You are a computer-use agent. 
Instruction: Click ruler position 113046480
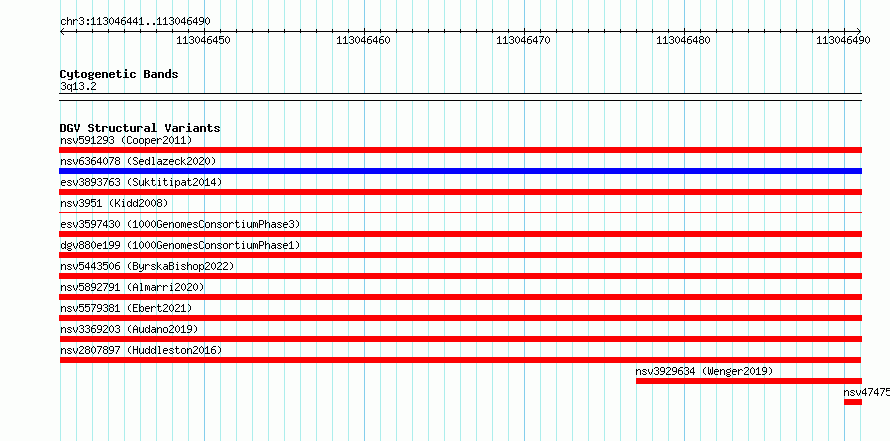683,40
